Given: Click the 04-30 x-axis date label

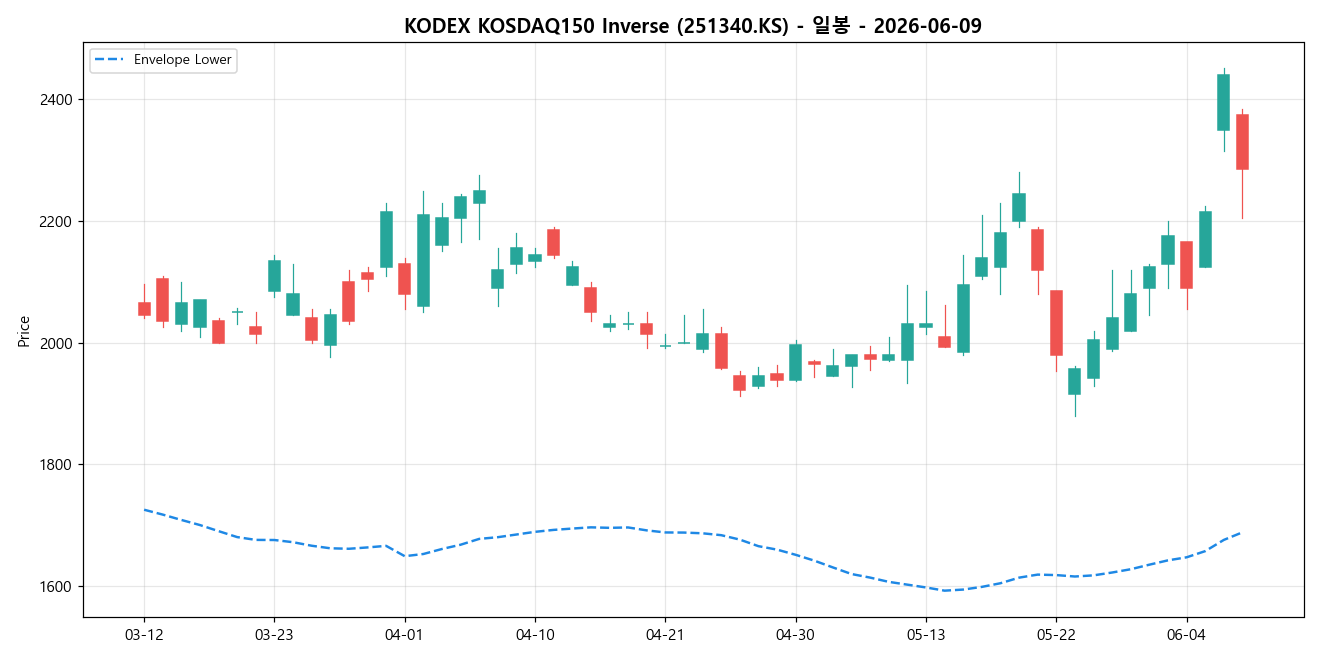Looking at the screenshot, I should coord(796,635).
